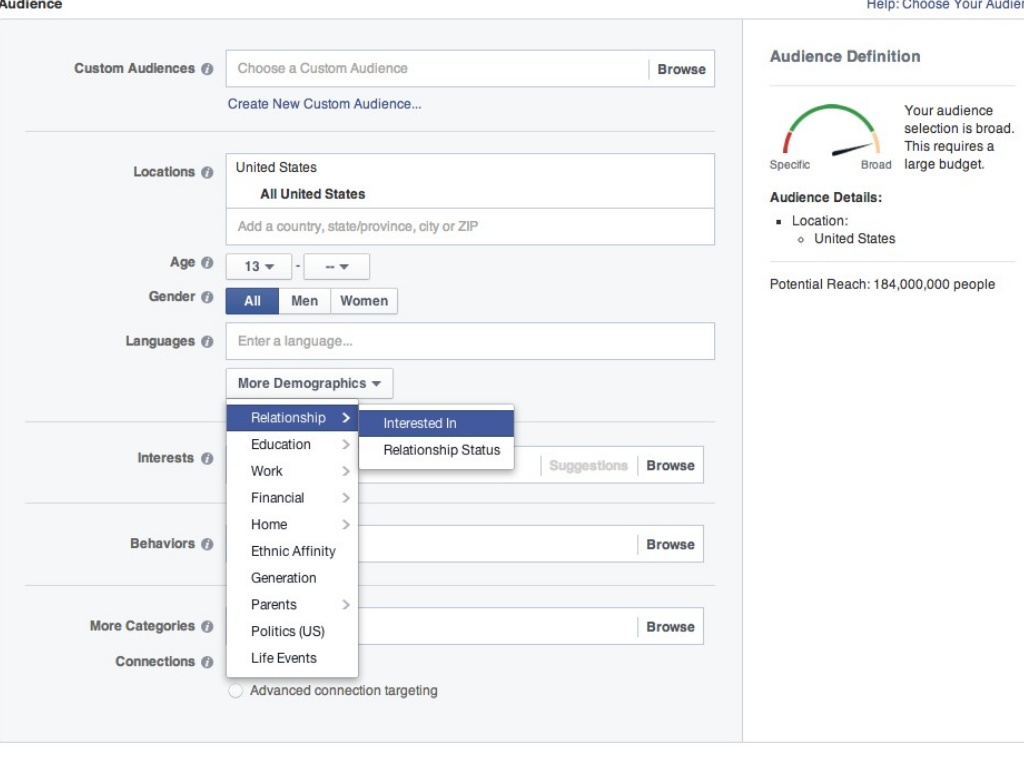1024x768 pixels.
Task: Expand the Work submenu
Action: click(293, 472)
